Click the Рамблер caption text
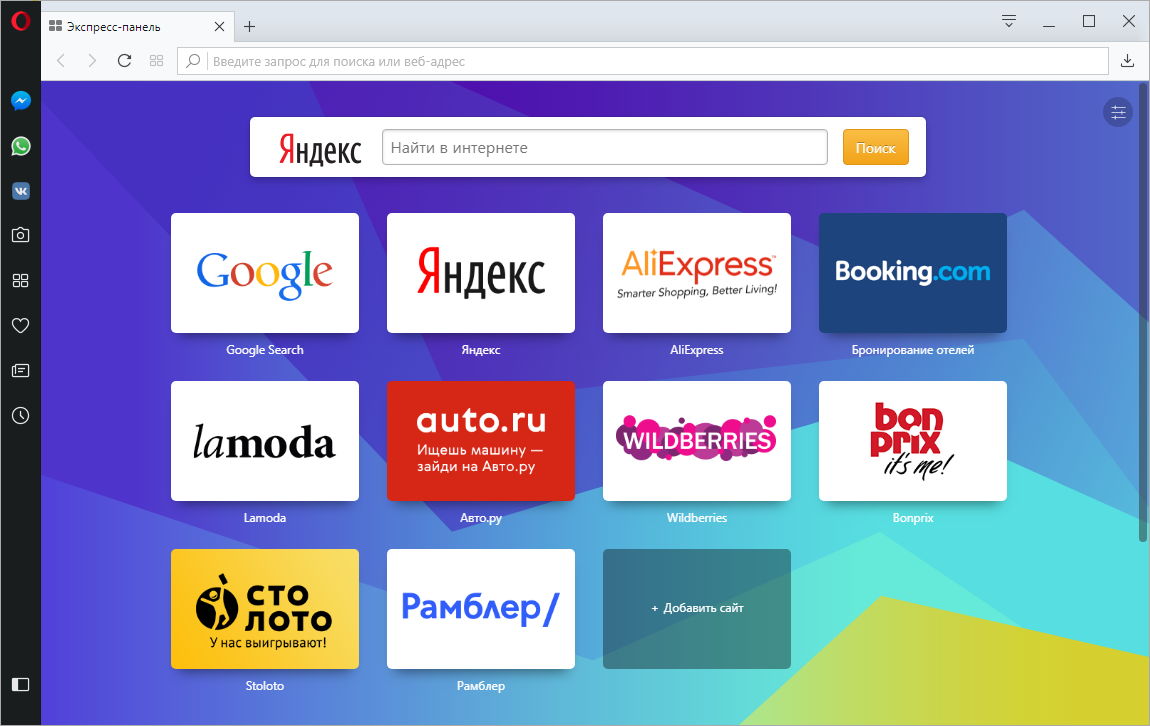Viewport: 1150px width, 726px height. (480, 686)
